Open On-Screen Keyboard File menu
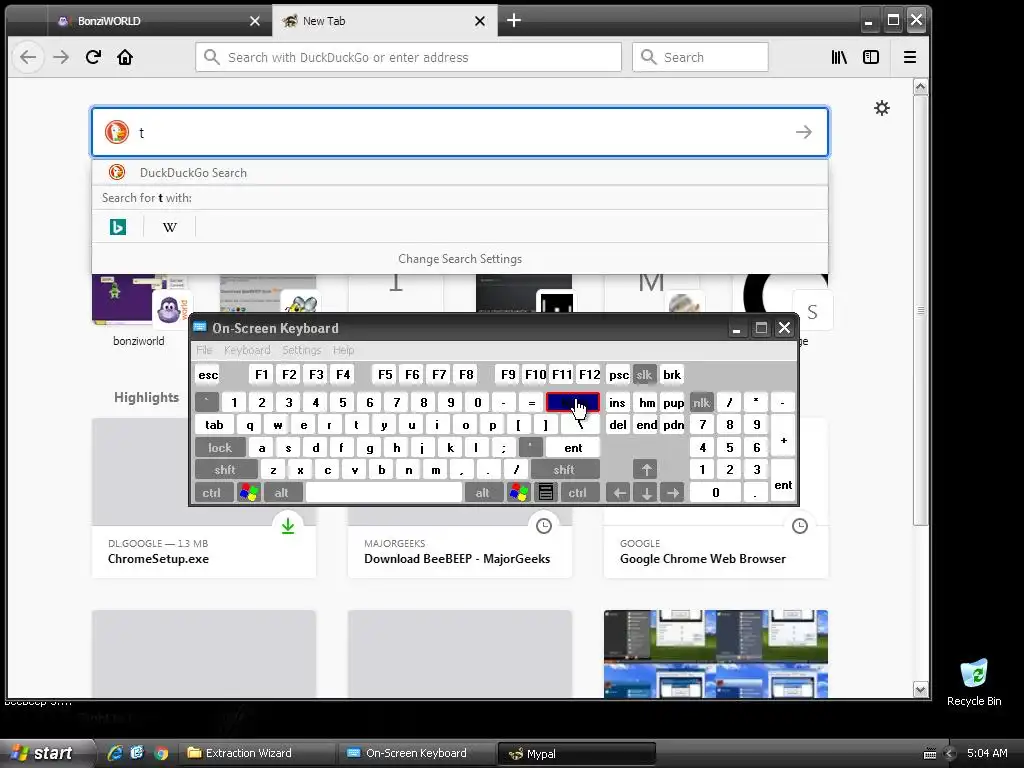This screenshot has height=768, width=1024. [204, 350]
